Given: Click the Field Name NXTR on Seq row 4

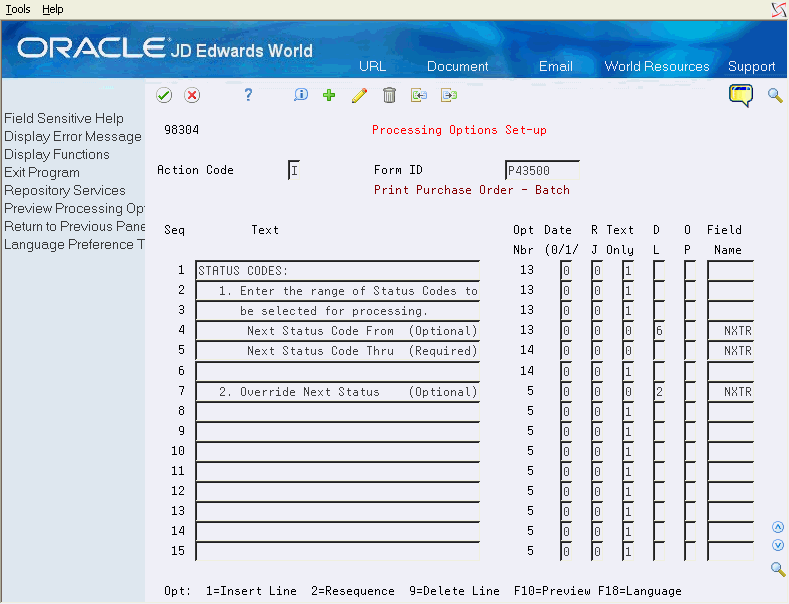Looking at the screenshot, I should tap(731, 331).
